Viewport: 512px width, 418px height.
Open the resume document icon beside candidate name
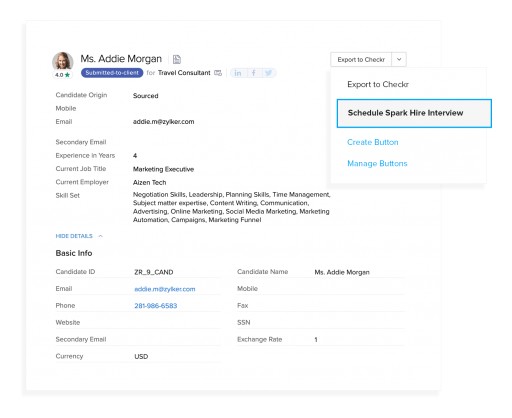177,59
